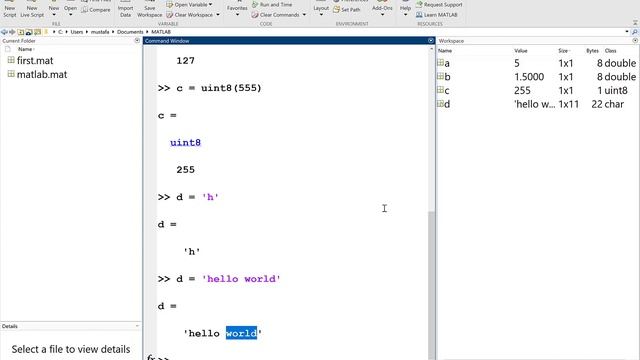Click the browse for folder icon
The height and width of the screenshot is (360, 640).
[29, 32]
